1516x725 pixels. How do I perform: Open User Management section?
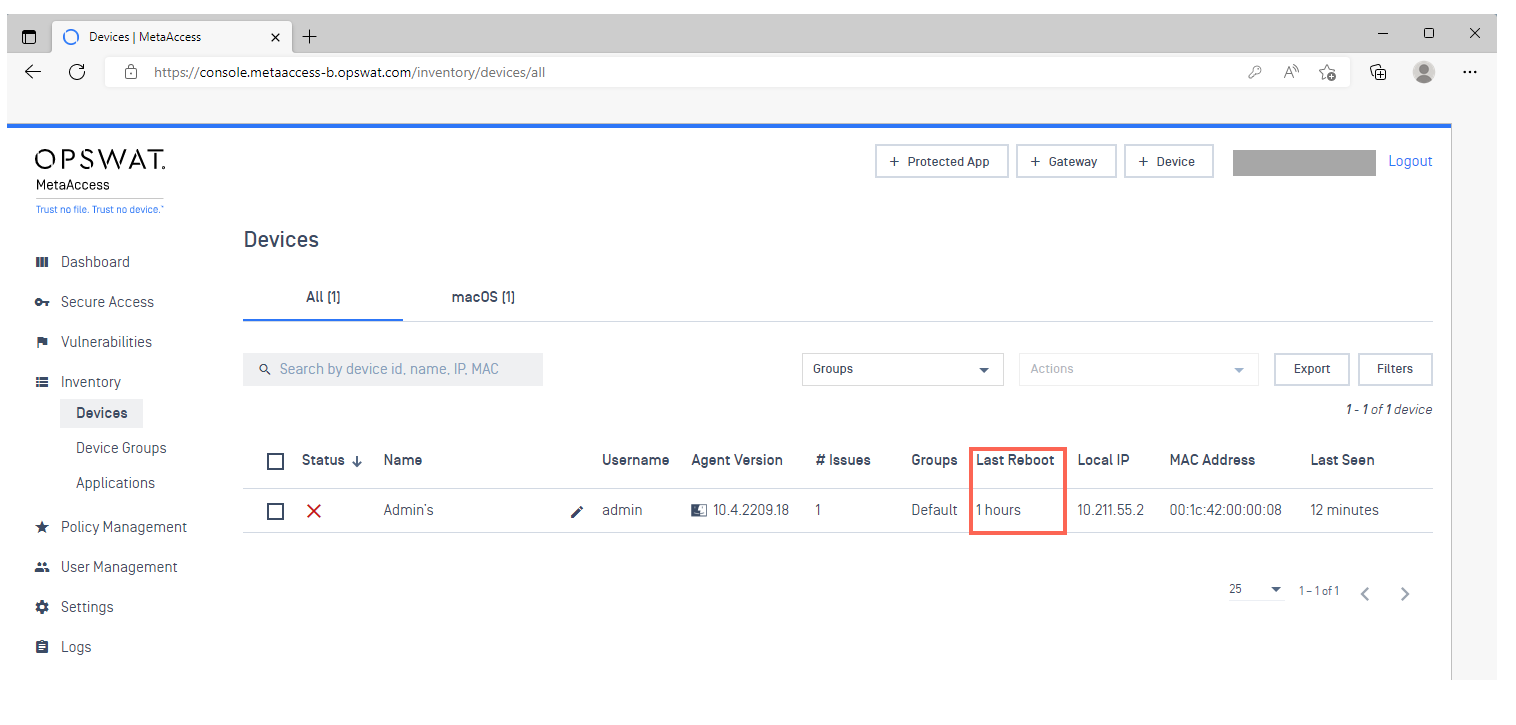point(119,567)
